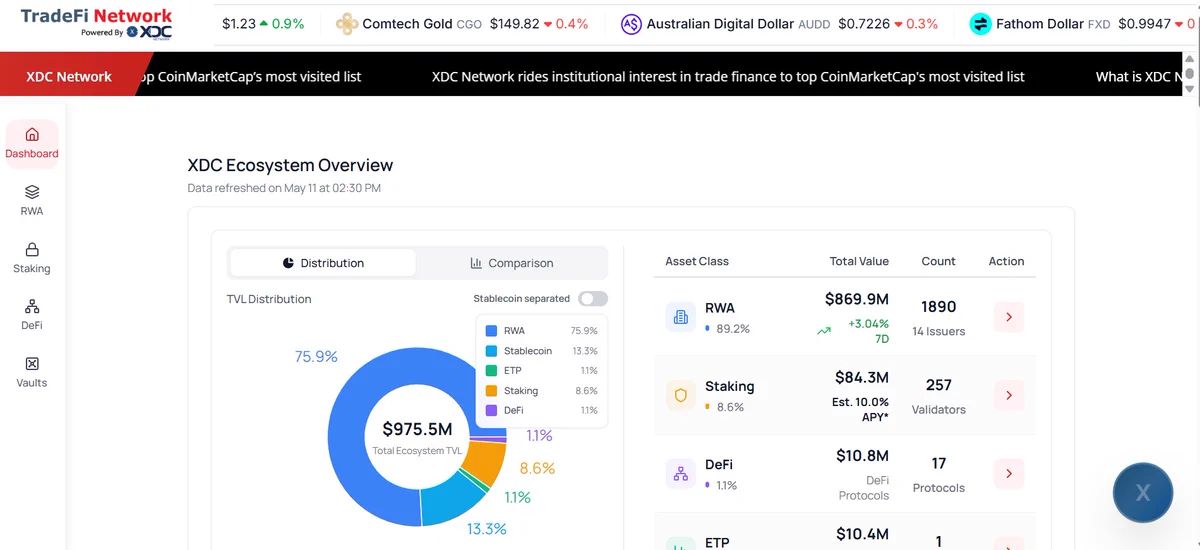Toggle the Stablecoin separated switch

[593, 299]
